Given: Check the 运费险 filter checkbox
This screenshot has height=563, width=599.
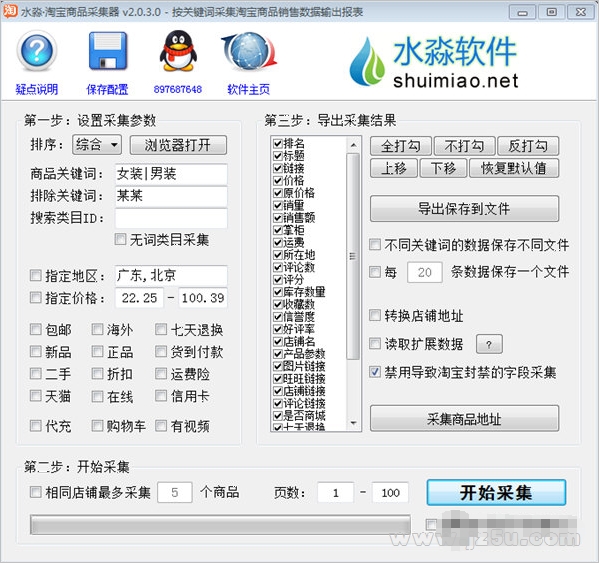Looking at the screenshot, I should pyautogui.click(x=161, y=374).
